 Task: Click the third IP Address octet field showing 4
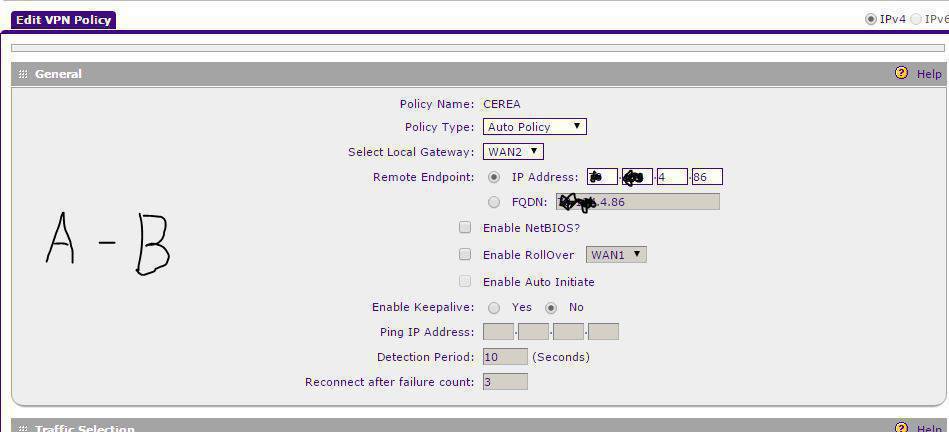coord(672,177)
